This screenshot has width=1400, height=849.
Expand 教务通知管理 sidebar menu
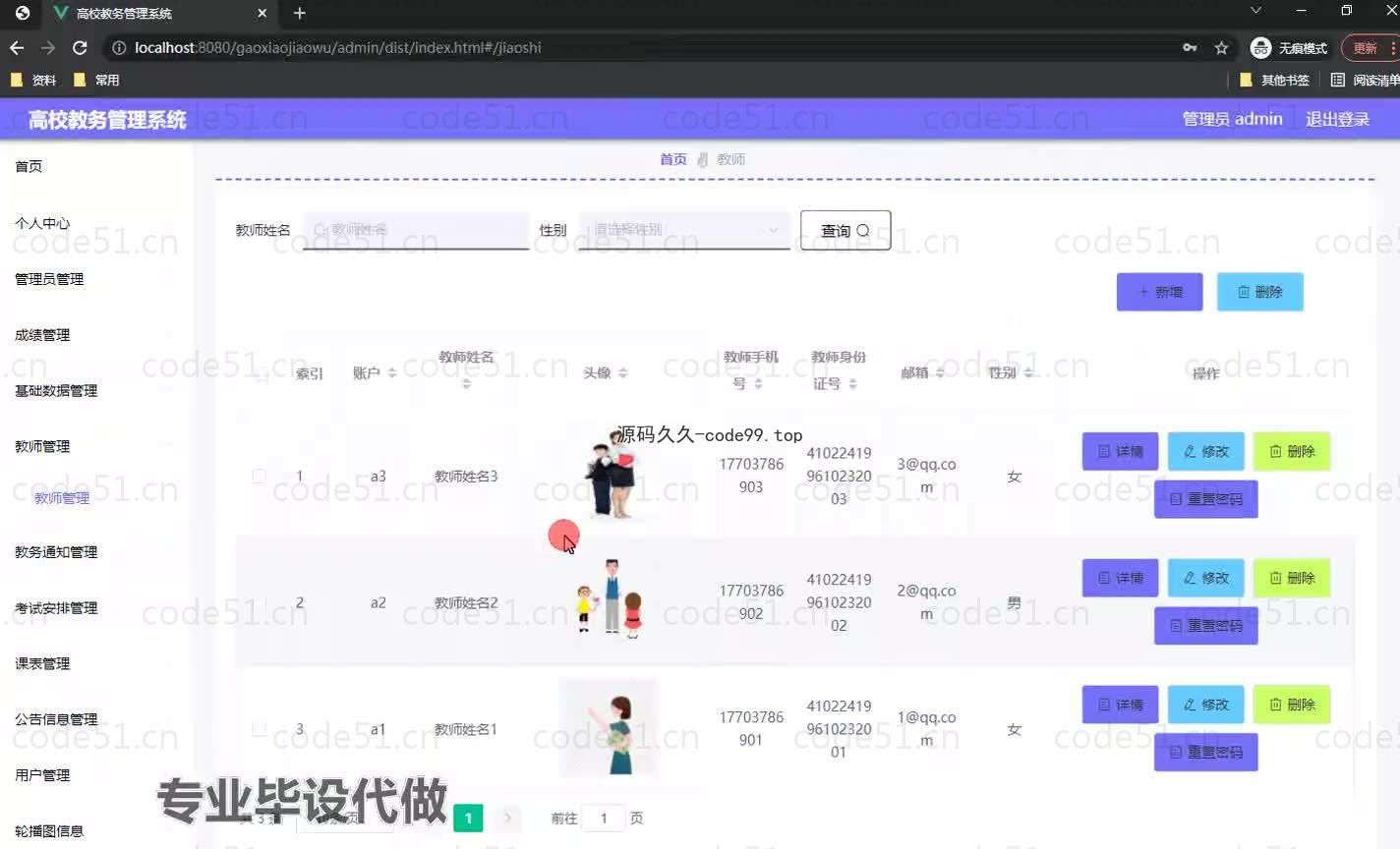pos(56,552)
